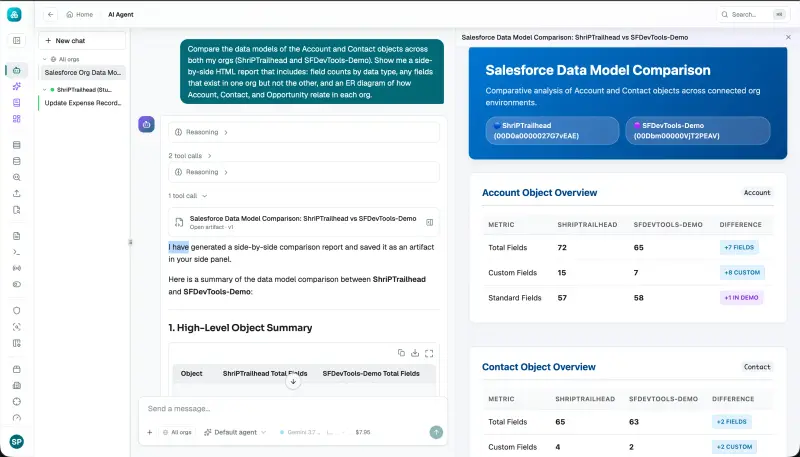Click the SFDevTools-Demo org pill
This screenshot has height=457, width=800.
click(x=697, y=131)
